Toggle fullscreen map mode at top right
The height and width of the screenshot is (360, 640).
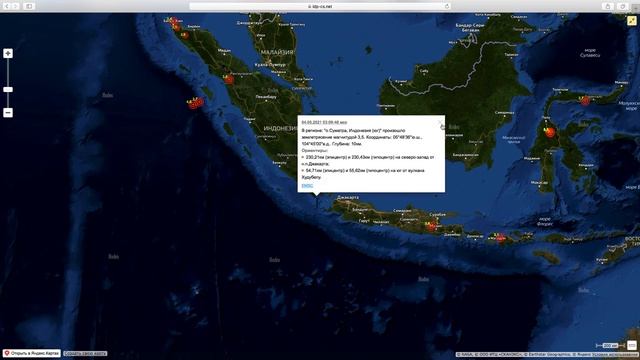632,21
